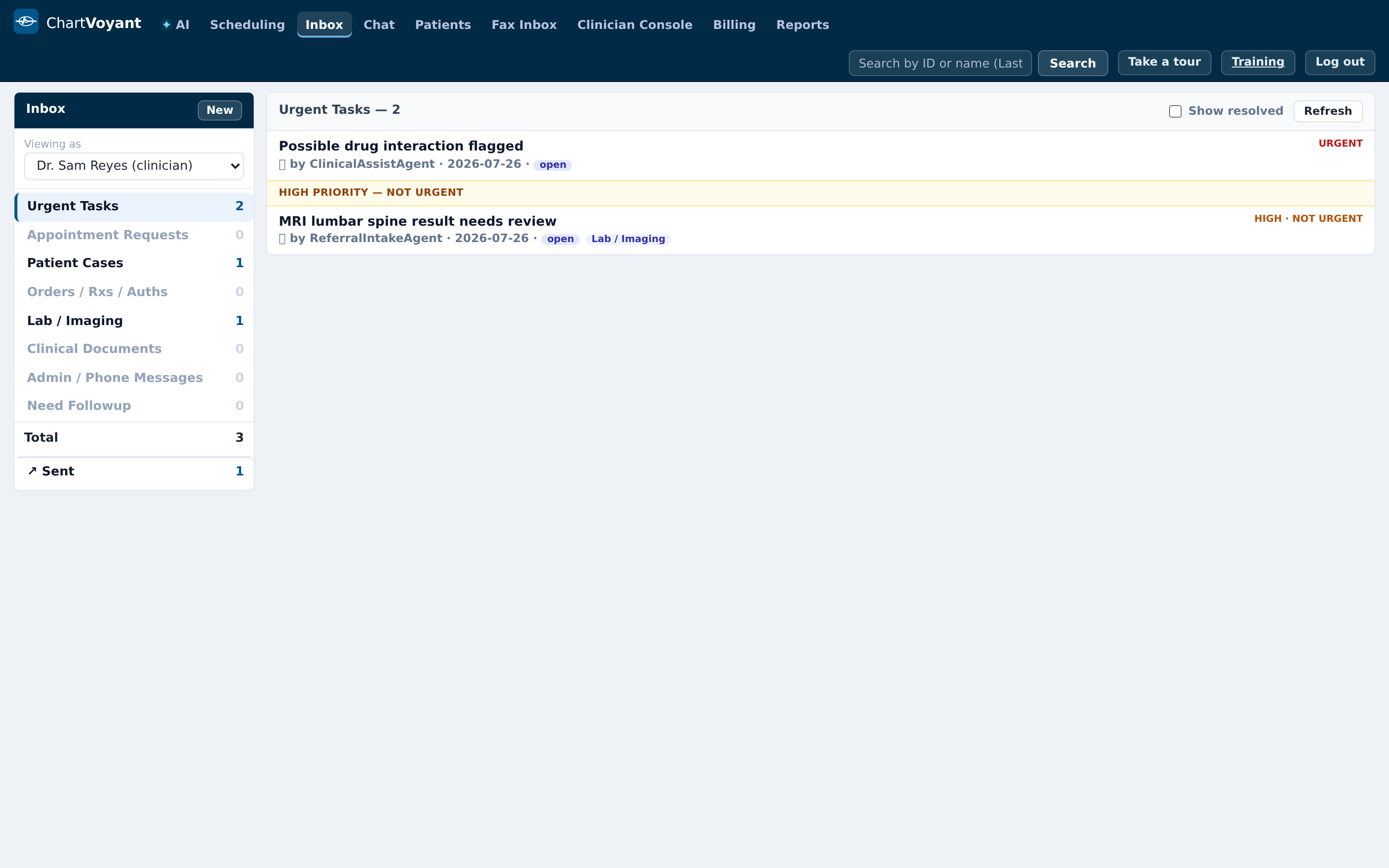Viewport: 1389px width, 868px height.
Task: Open the Patient Cases folder
Action: (134, 263)
